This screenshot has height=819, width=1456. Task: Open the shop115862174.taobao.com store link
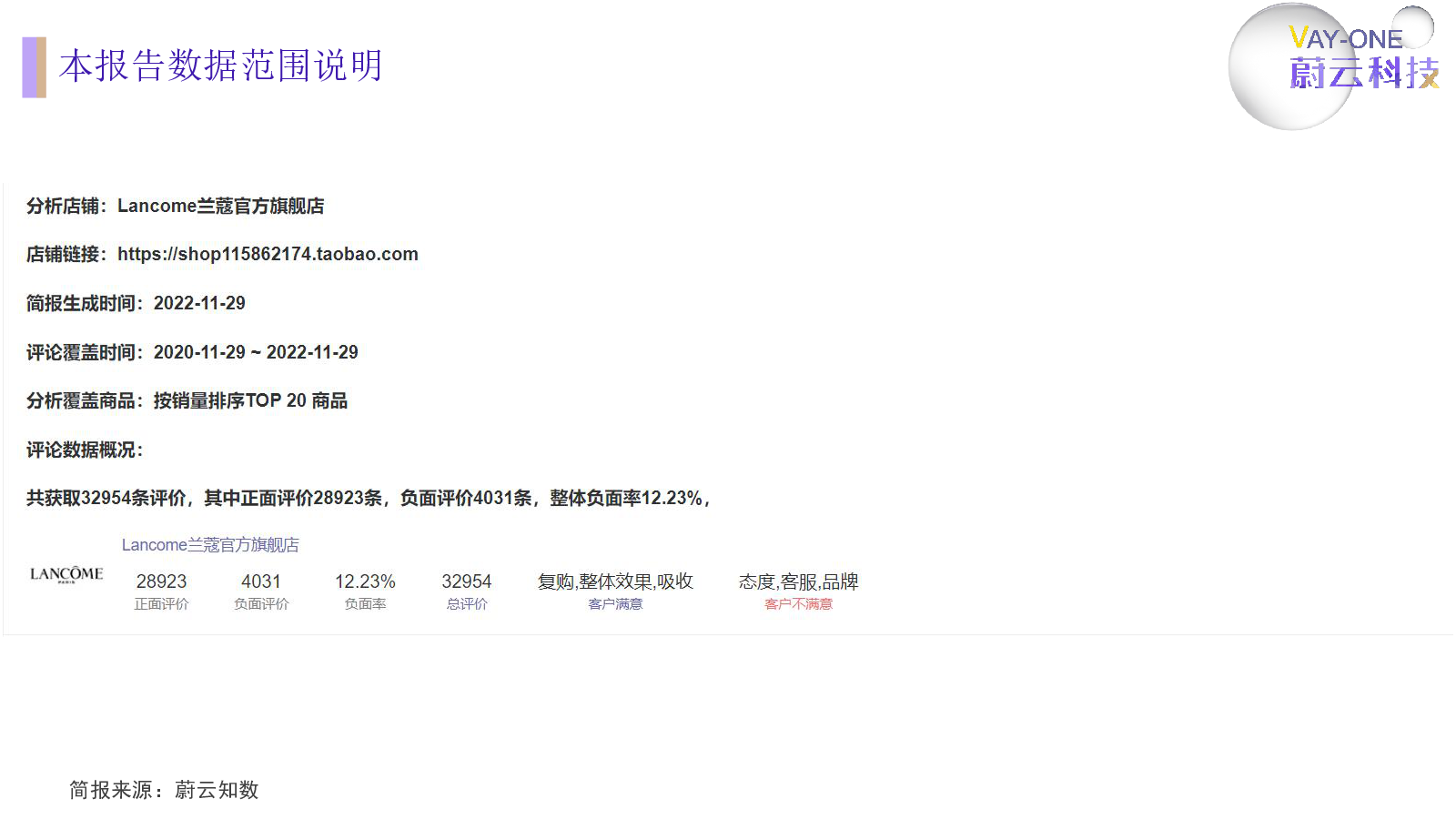pyautogui.click(x=268, y=254)
